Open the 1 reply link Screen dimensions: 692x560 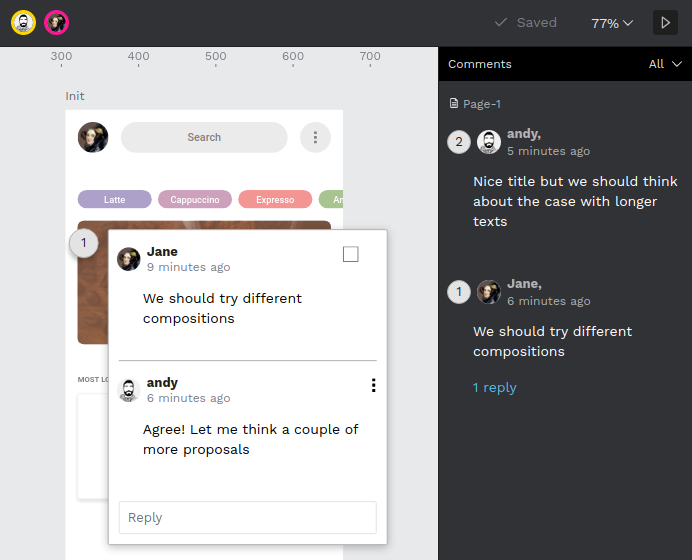click(494, 387)
